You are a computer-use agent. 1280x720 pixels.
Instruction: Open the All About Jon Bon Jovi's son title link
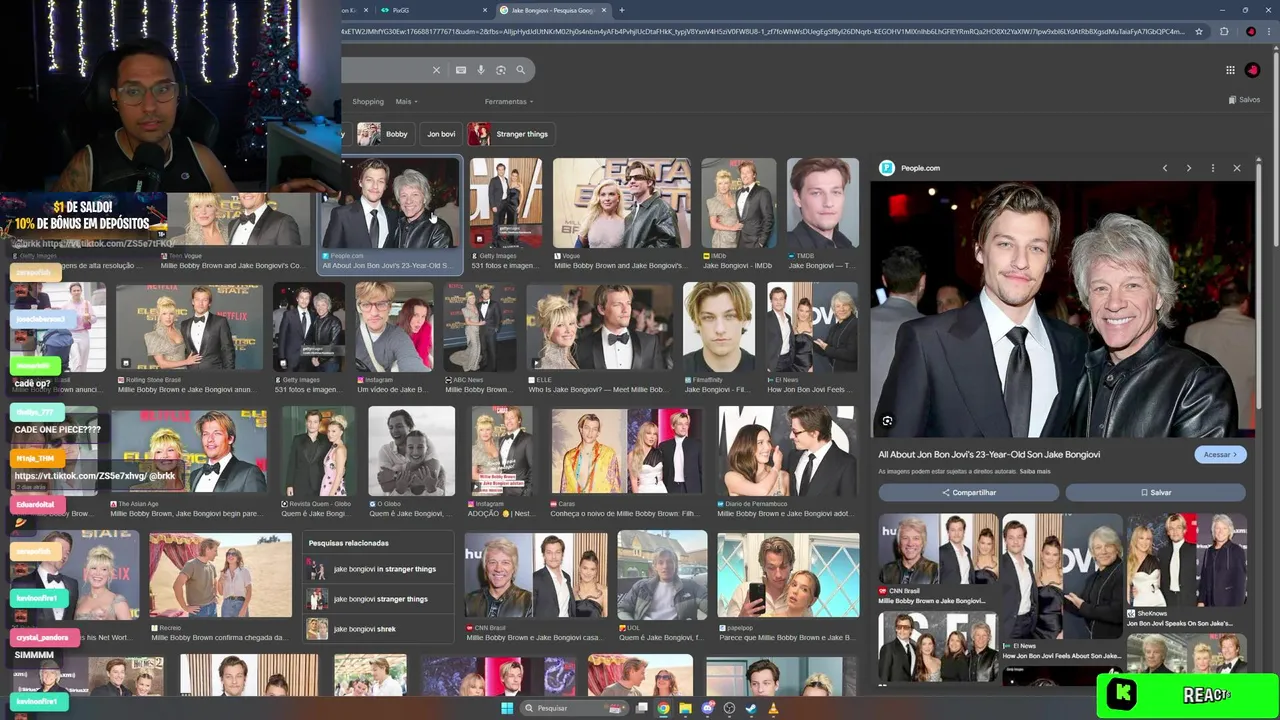[989, 454]
